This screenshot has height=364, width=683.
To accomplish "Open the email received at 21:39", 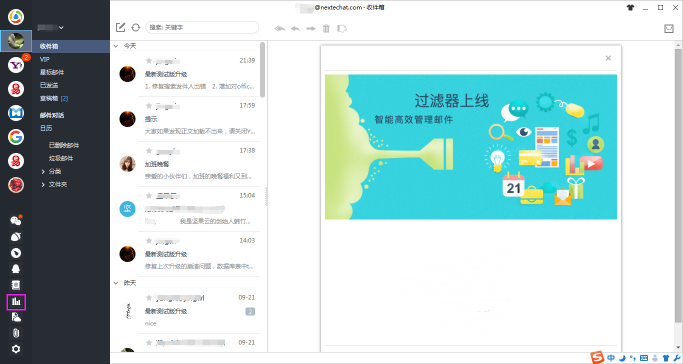I will (x=186, y=74).
